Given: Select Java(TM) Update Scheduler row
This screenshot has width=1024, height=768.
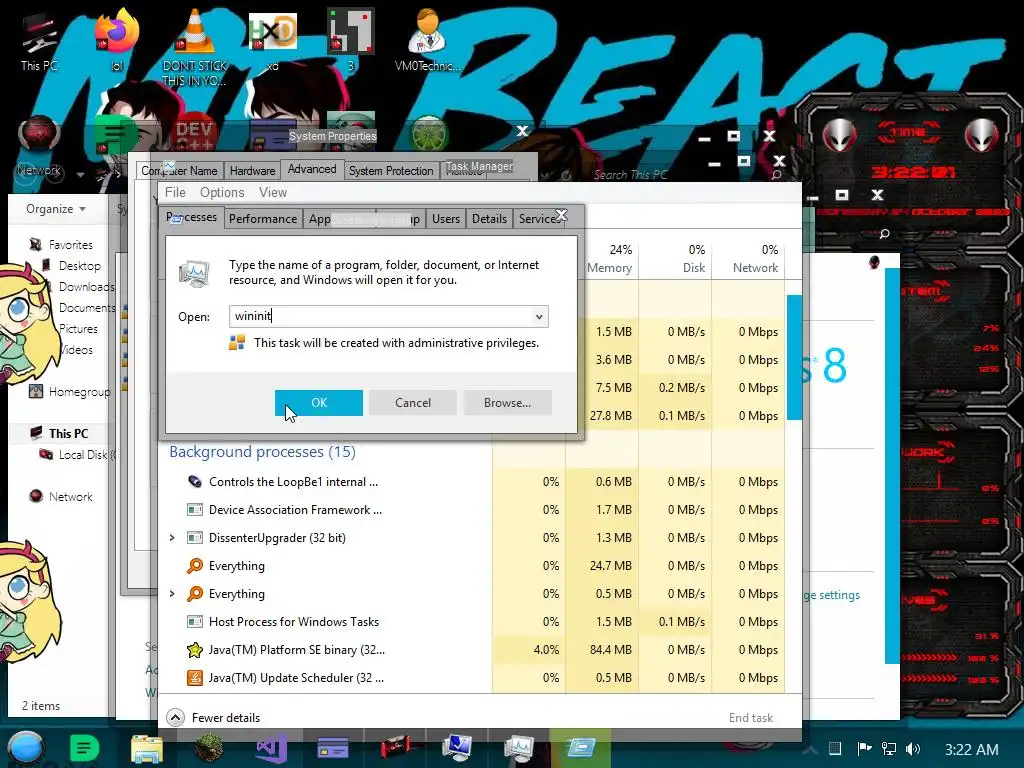Looking at the screenshot, I should 472,678.
